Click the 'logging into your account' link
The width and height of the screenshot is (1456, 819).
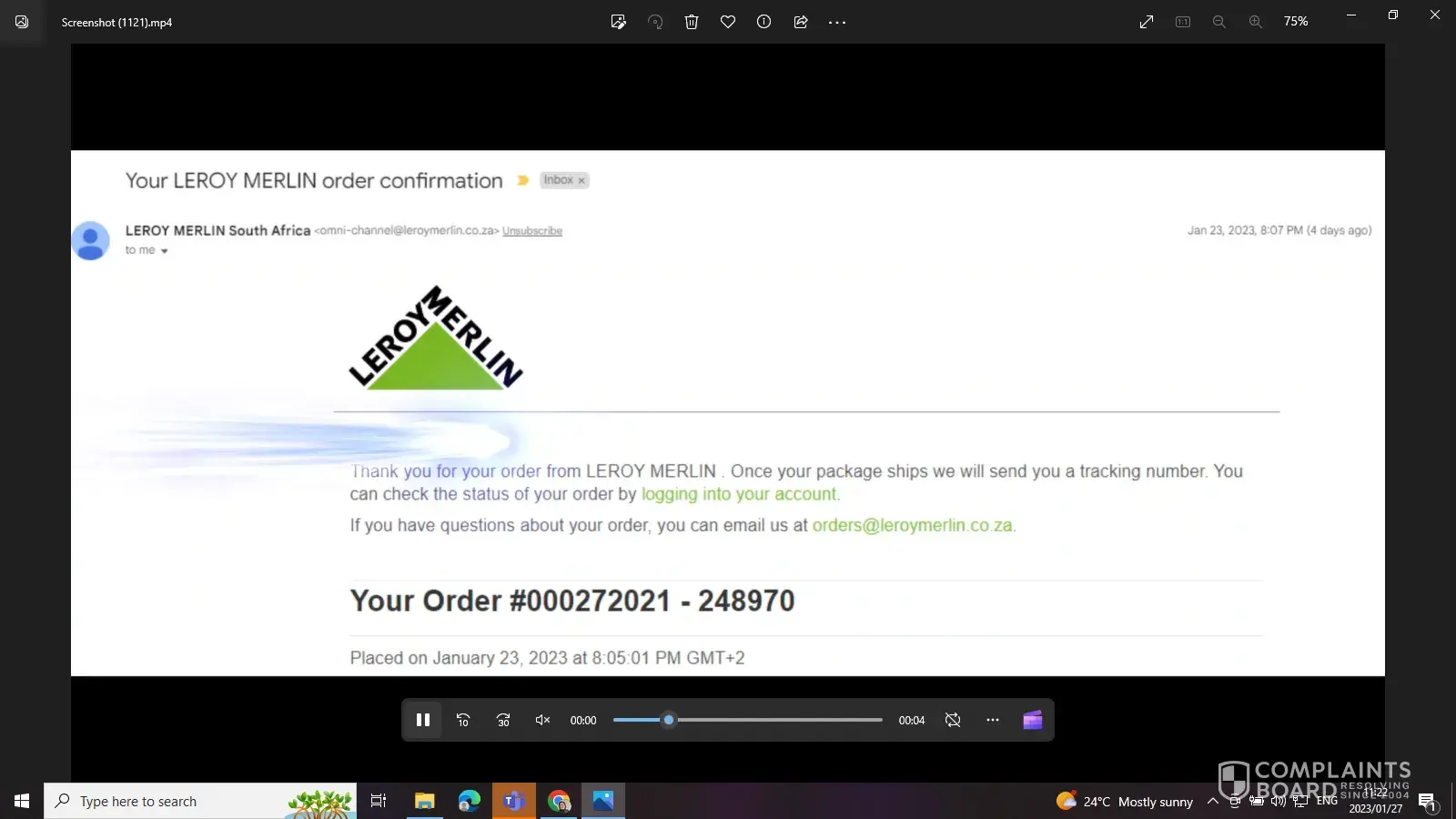tap(739, 494)
